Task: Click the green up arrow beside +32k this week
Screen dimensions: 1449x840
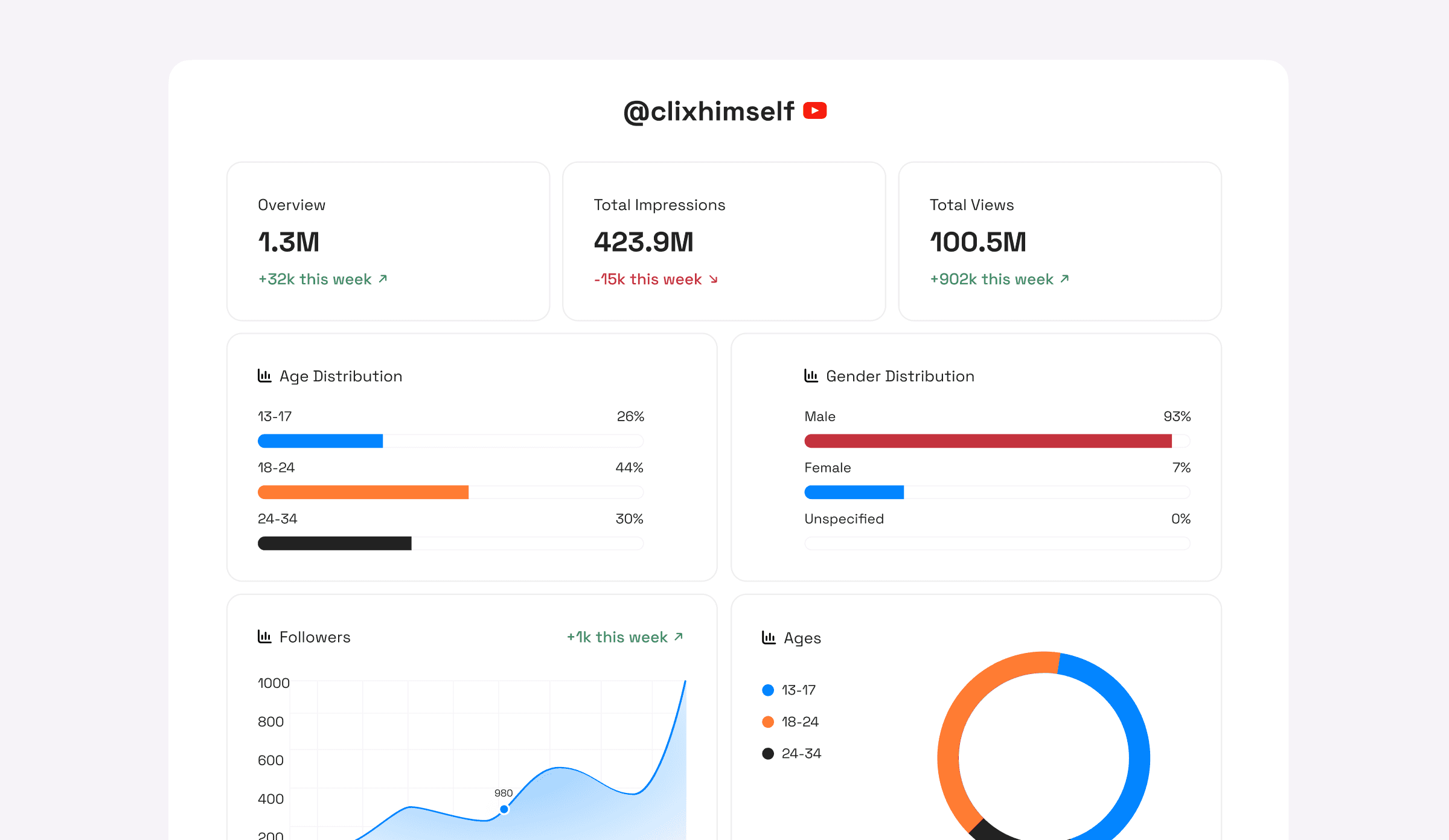Action: 383,279
